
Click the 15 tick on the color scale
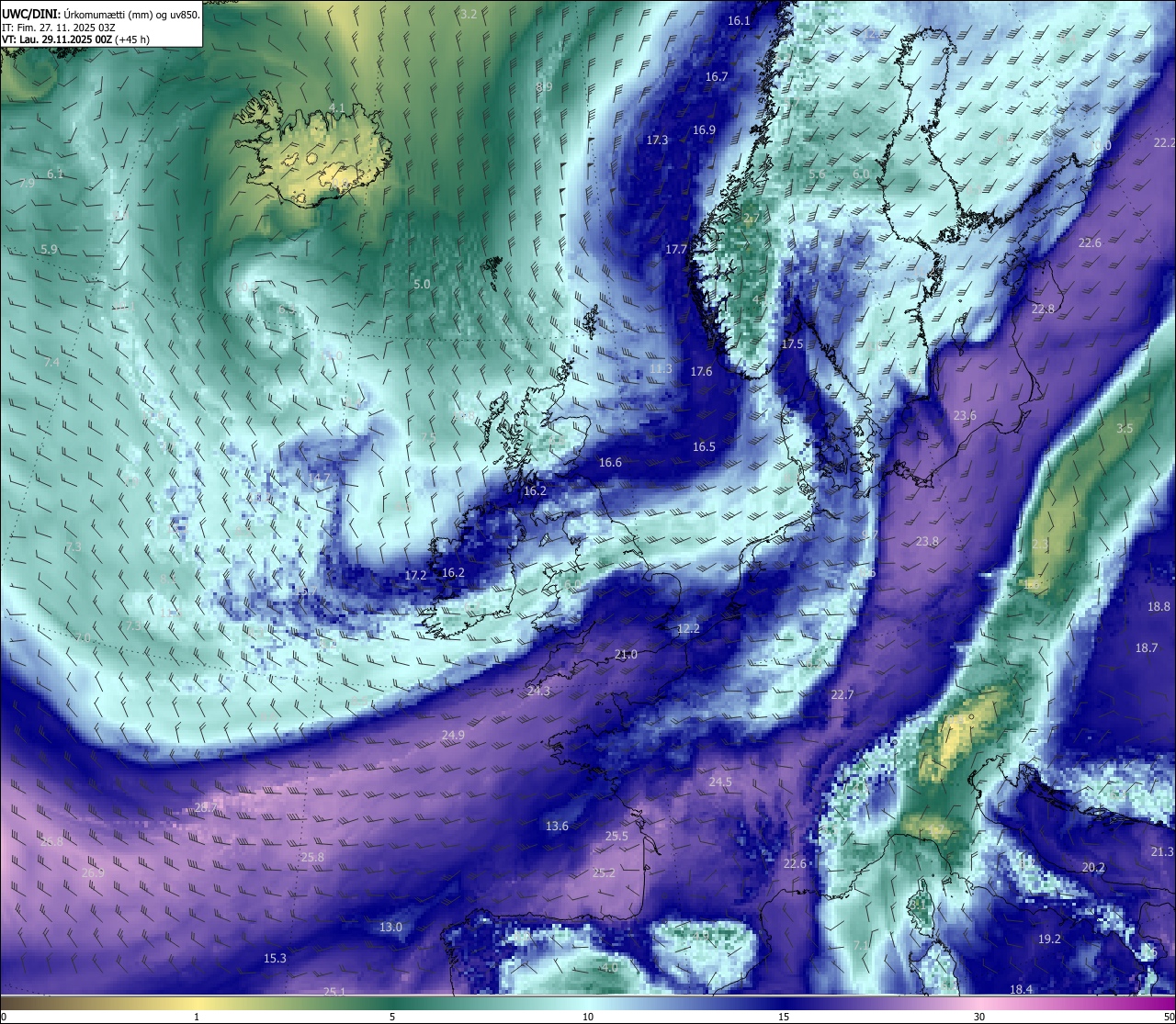784,1017
